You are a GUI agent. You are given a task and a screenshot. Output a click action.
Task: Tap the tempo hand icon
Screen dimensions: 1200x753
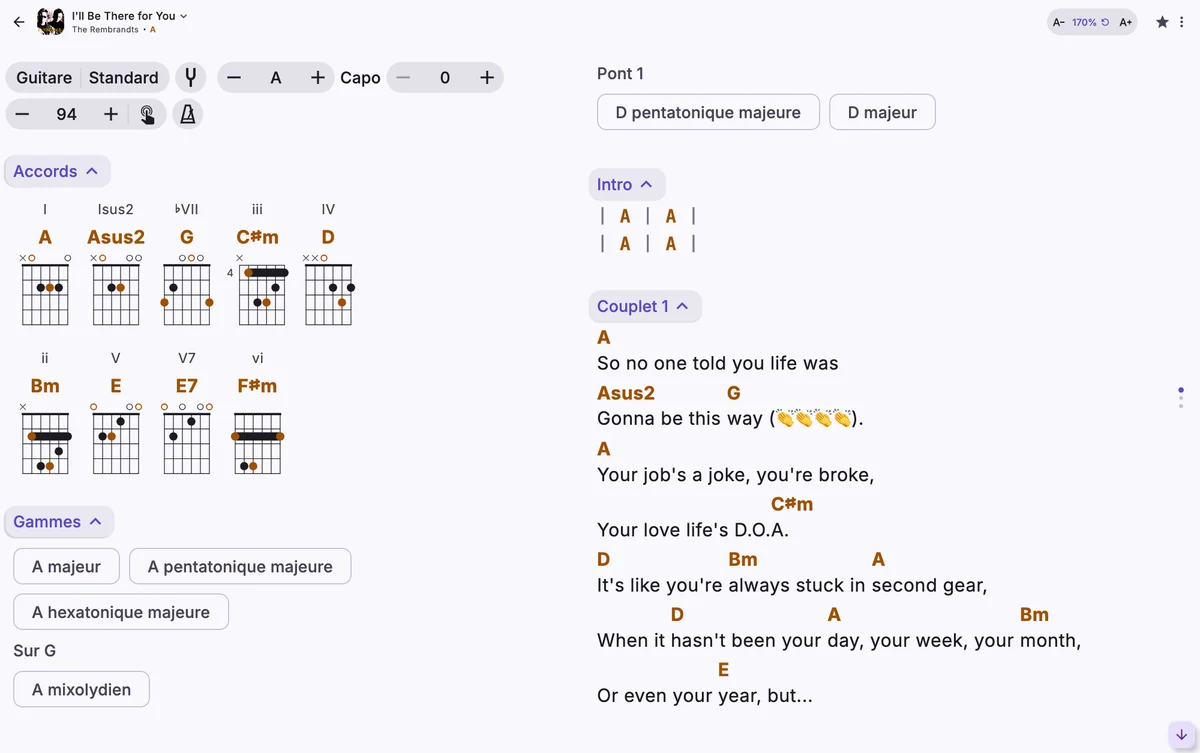click(x=147, y=114)
